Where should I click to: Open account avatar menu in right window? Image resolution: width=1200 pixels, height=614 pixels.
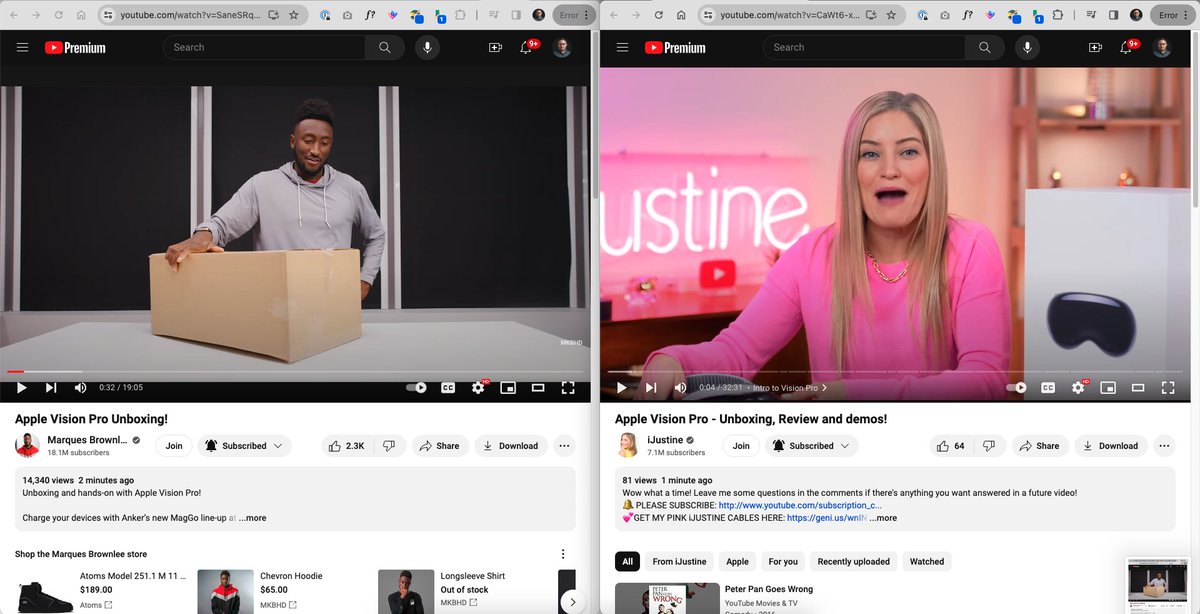[x=1162, y=47]
